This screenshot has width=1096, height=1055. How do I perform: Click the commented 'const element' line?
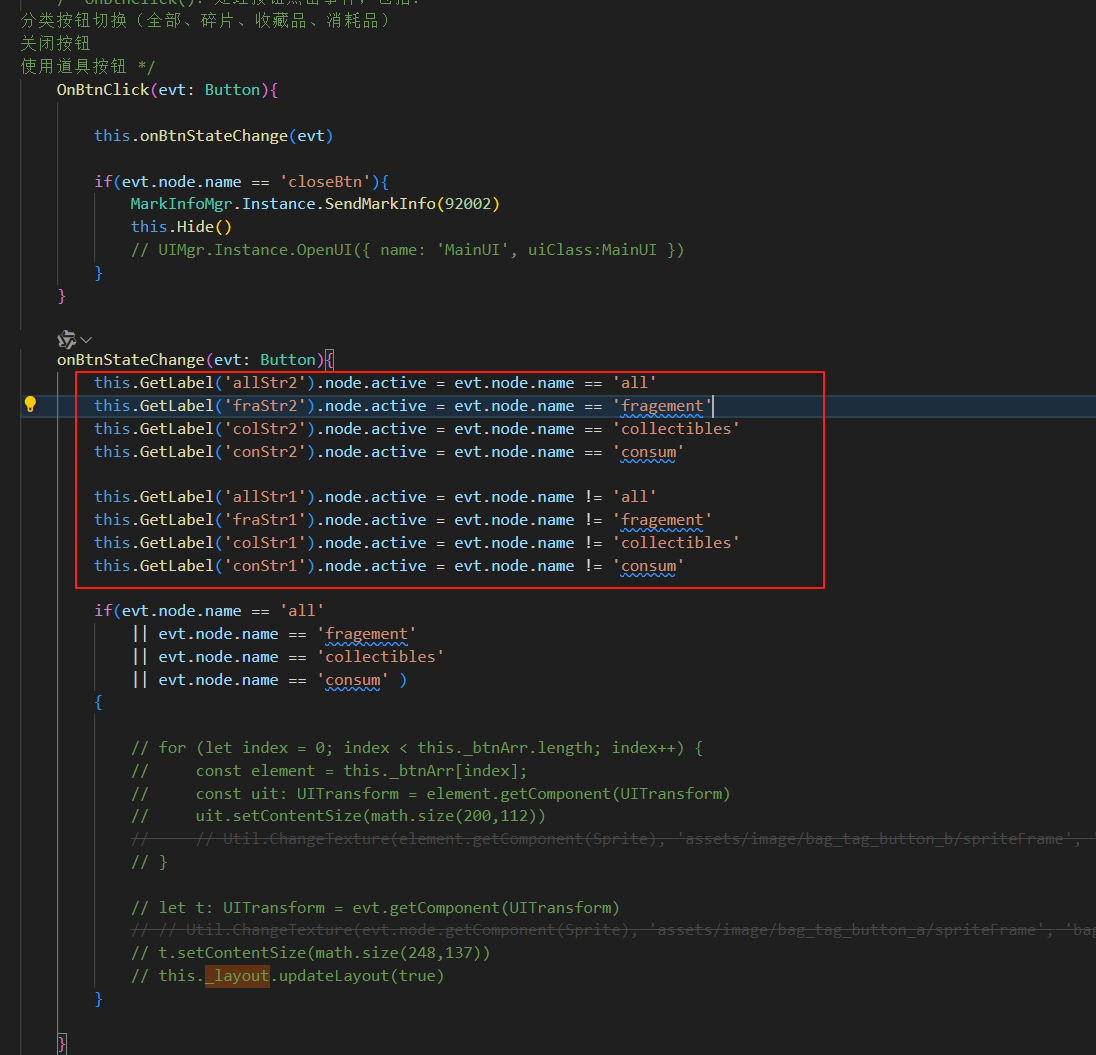329,771
